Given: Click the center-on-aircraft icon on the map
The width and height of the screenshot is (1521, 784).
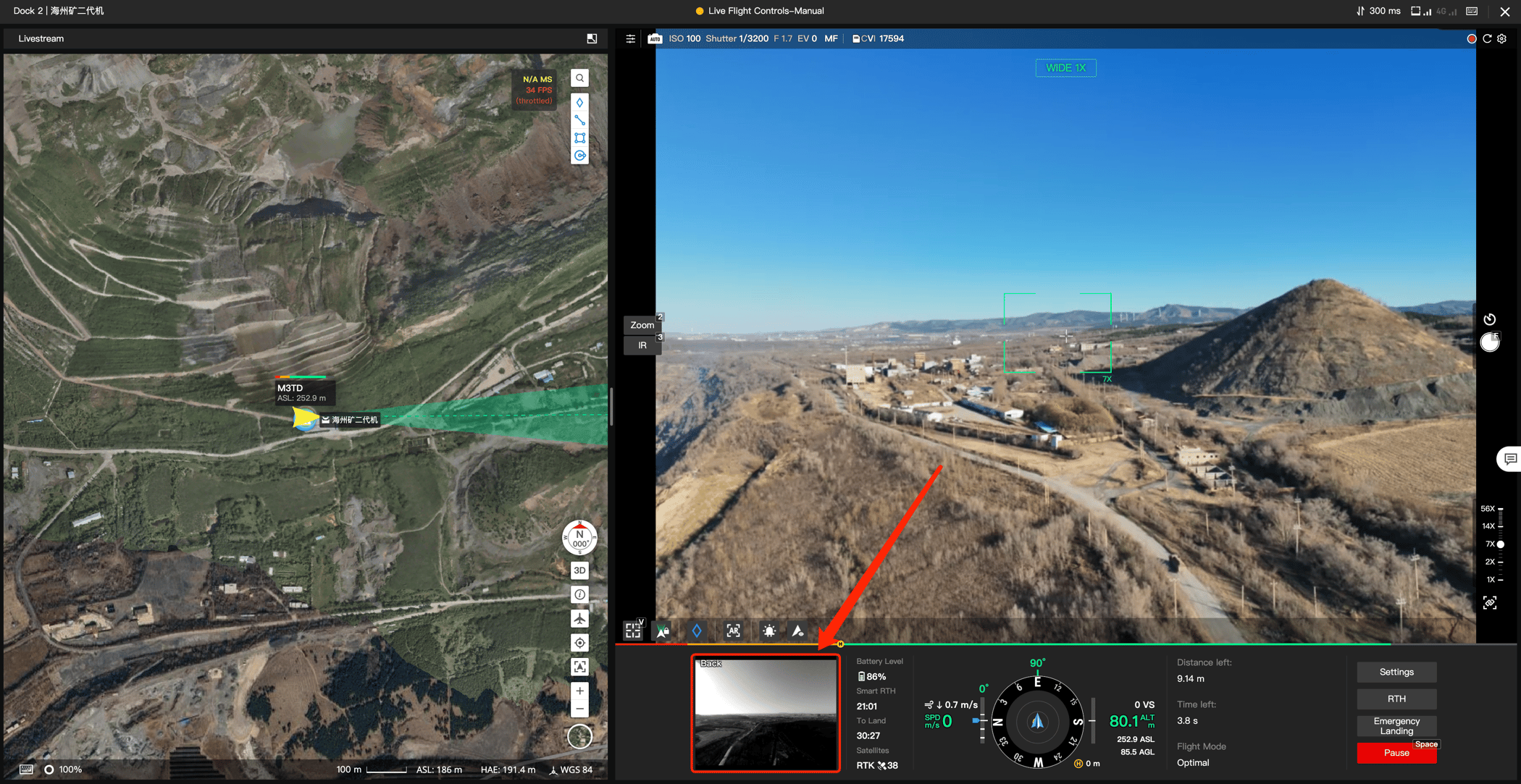Looking at the screenshot, I should coord(579,642).
